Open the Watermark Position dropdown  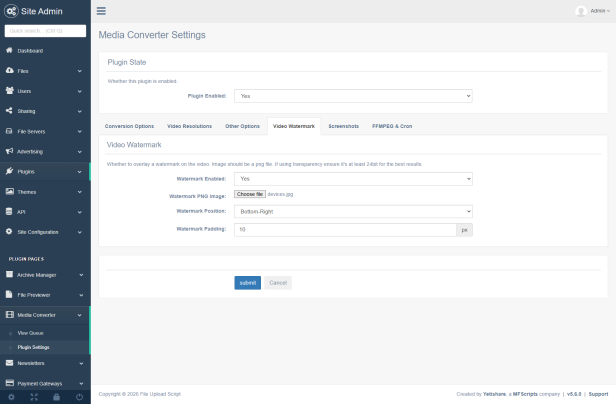[x=352, y=212]
